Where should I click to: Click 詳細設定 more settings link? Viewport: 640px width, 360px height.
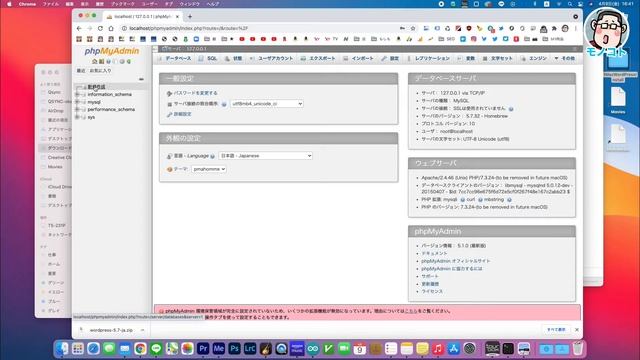182,114
